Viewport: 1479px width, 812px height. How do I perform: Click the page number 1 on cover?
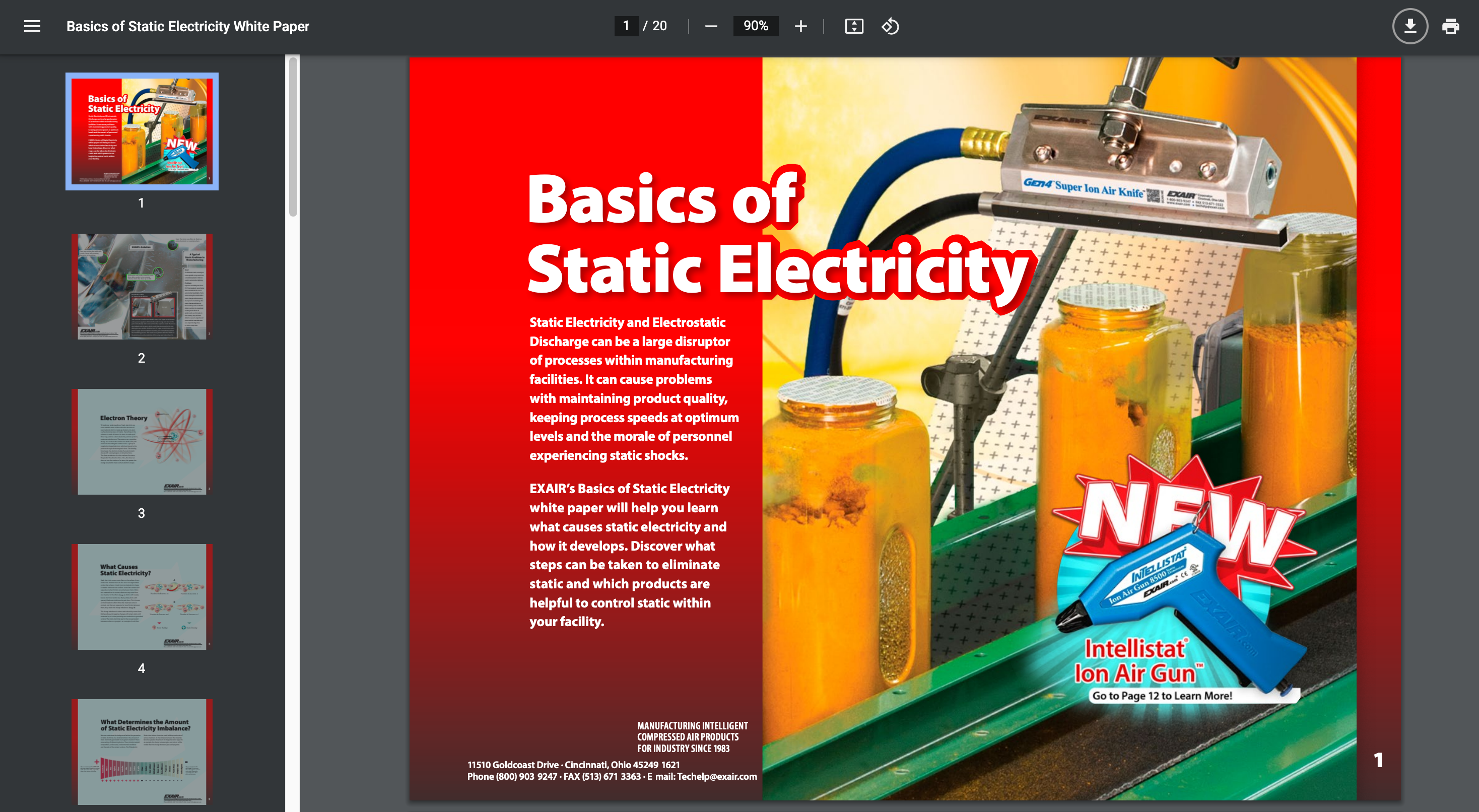tap(1378, 760)
